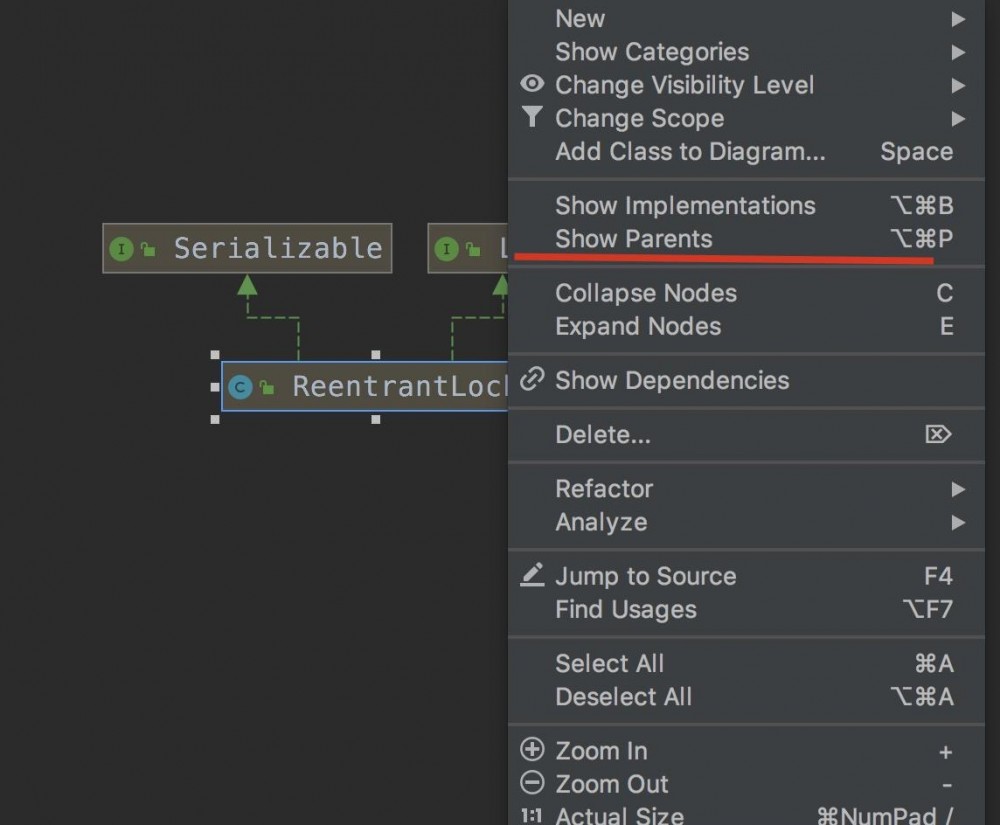Click the minus magnifier Zoom Out icon

pyautogui.click(x=533, y=784)
